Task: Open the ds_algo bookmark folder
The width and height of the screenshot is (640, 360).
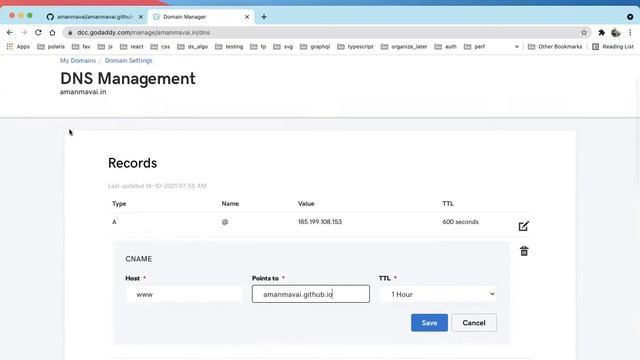Action: [x=192, y=47]
